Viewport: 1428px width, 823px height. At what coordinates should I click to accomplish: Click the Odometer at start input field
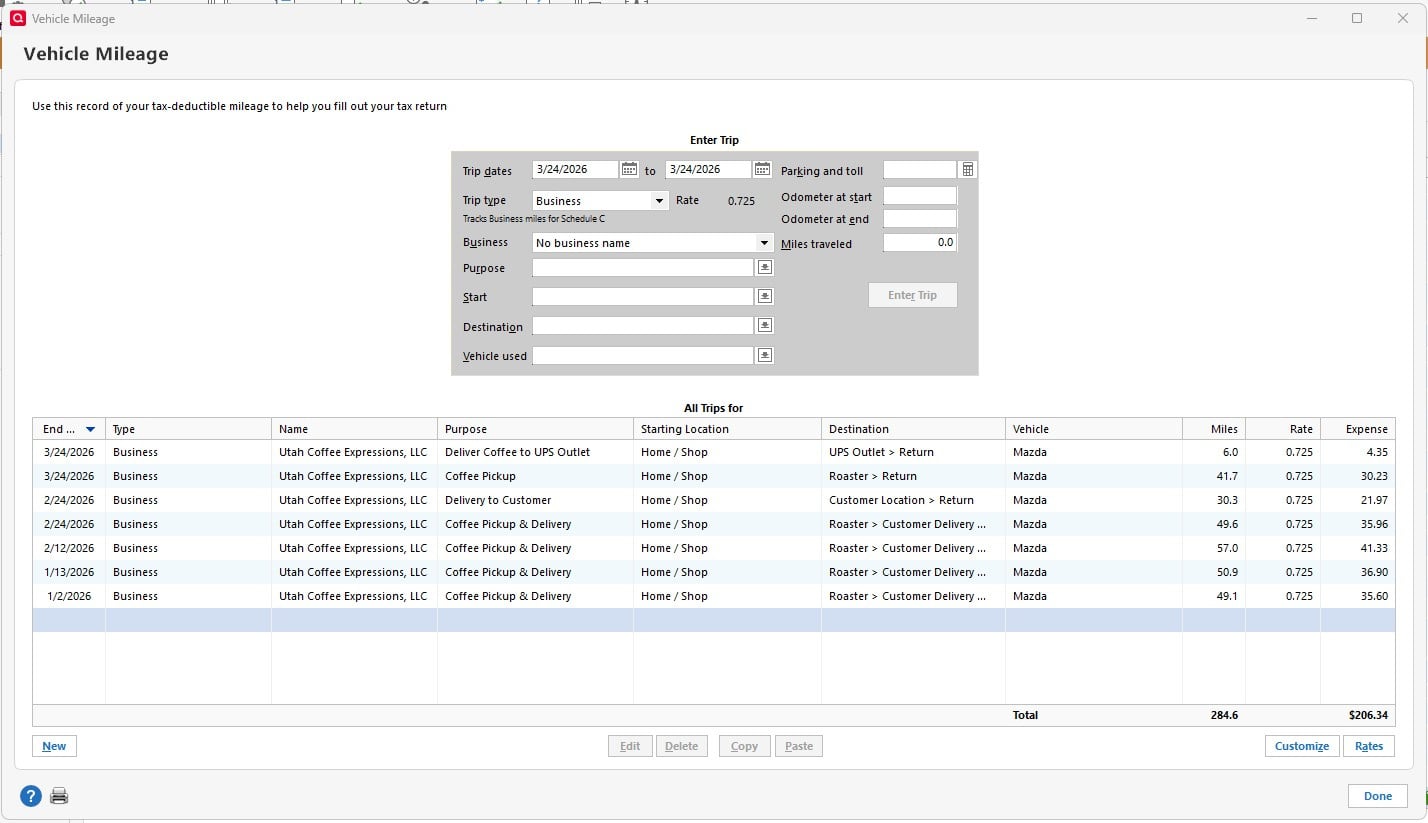click(919, 196)
